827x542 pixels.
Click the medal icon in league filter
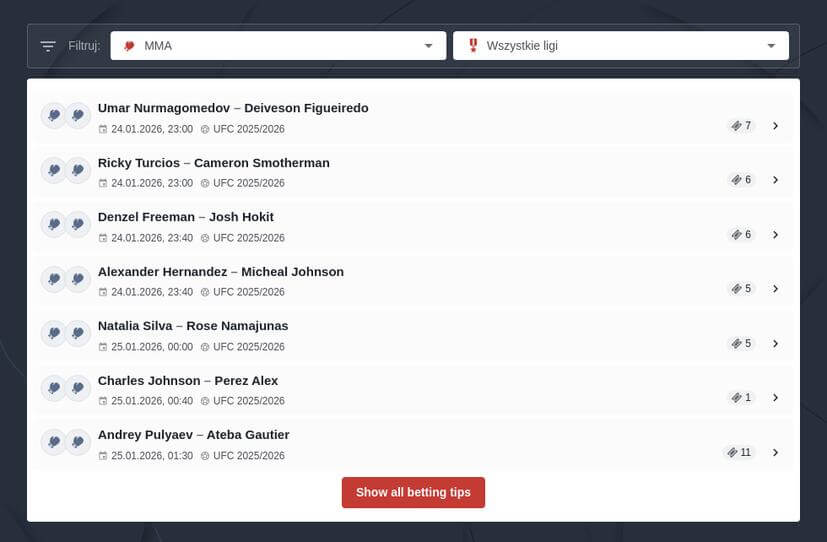(x=472, y=46)
